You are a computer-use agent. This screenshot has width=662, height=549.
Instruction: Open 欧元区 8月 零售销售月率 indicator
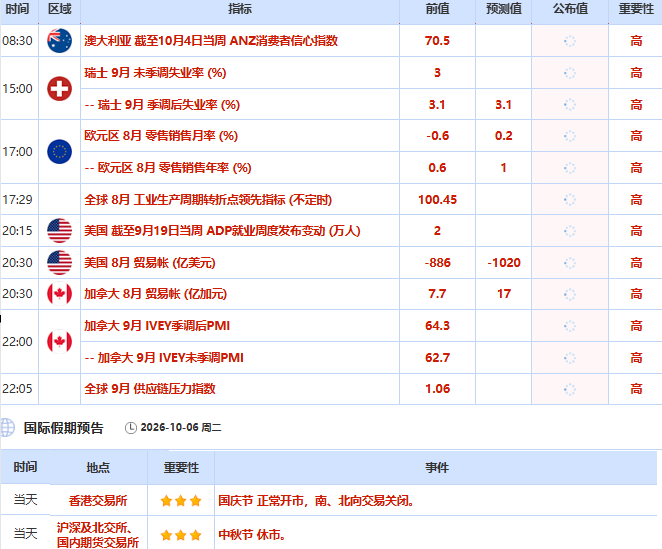coord(161,136)
